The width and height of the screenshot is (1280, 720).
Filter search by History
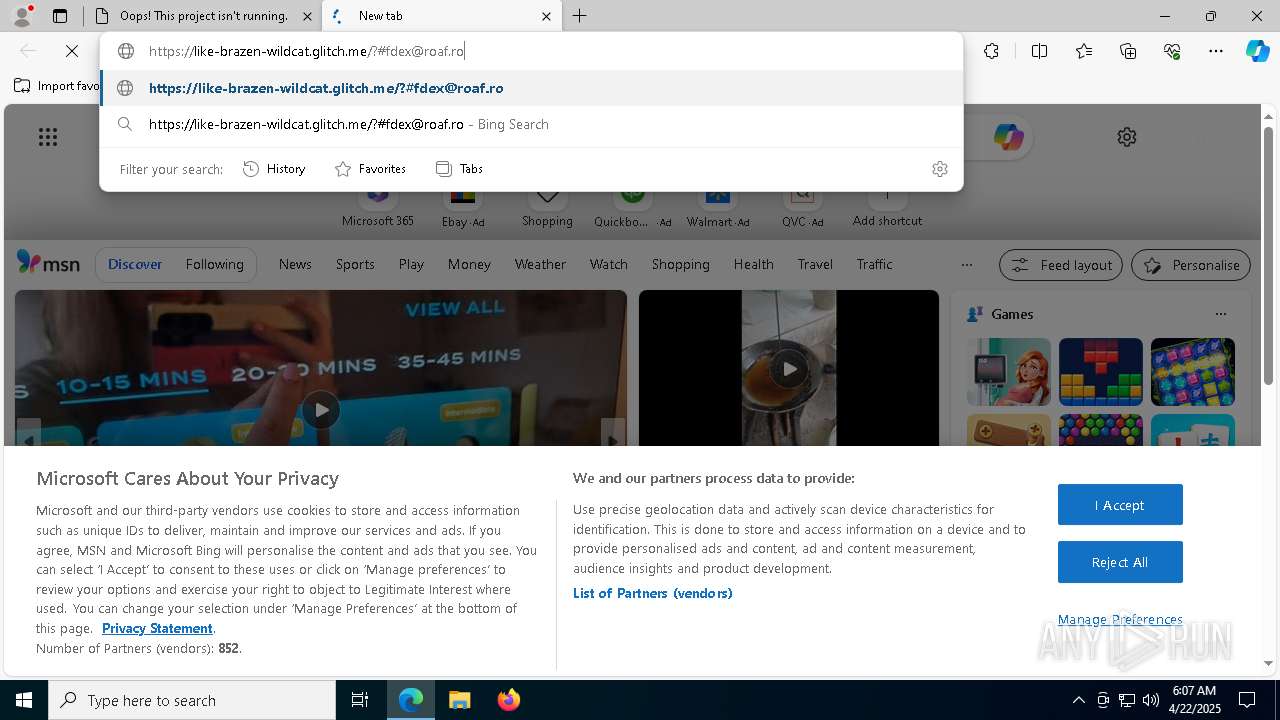274,169
